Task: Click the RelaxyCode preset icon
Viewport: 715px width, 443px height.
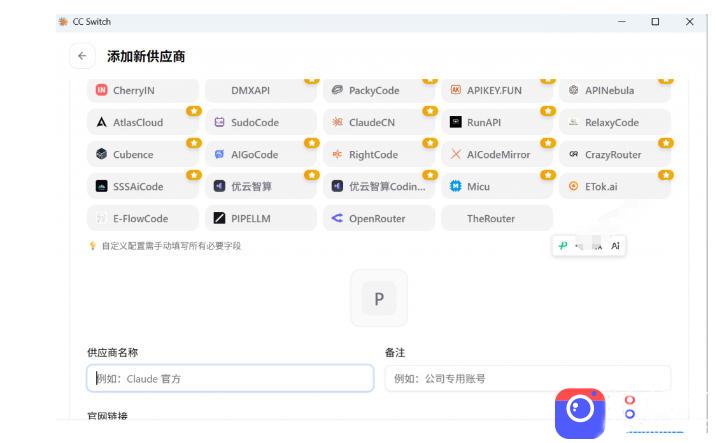Action: (574, 122)
